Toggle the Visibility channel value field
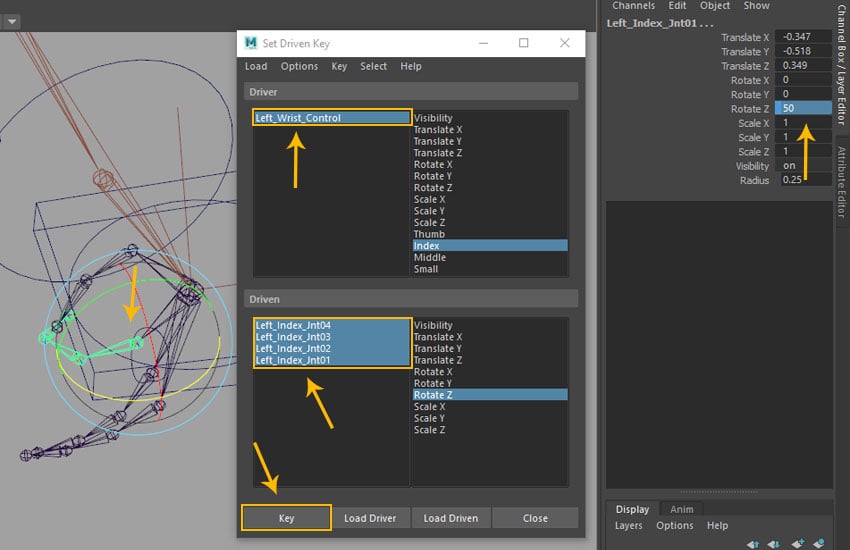 click(x=803, y=166)
